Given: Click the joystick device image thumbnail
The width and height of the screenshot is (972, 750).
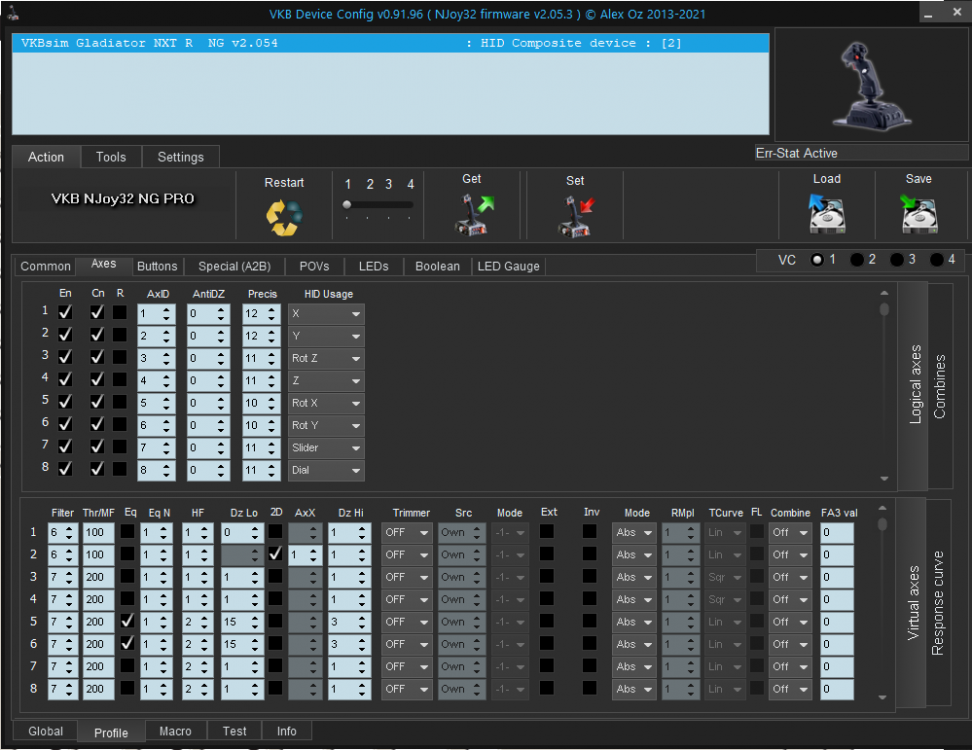Looking at the screenshot, I should click(871, 84).
